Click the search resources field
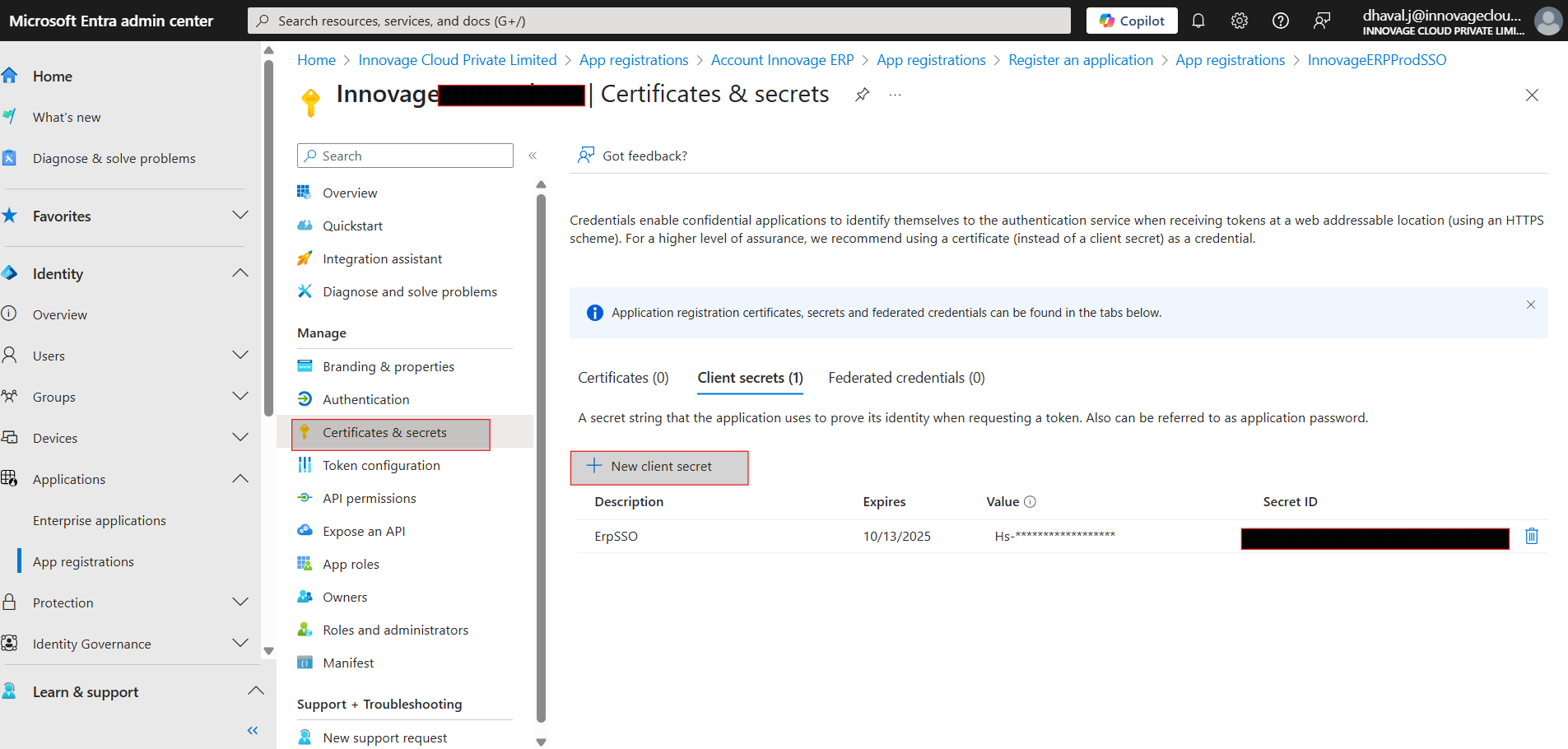Screen dimensions: 1568x749 pyautogui.click(x=658, y=20)
